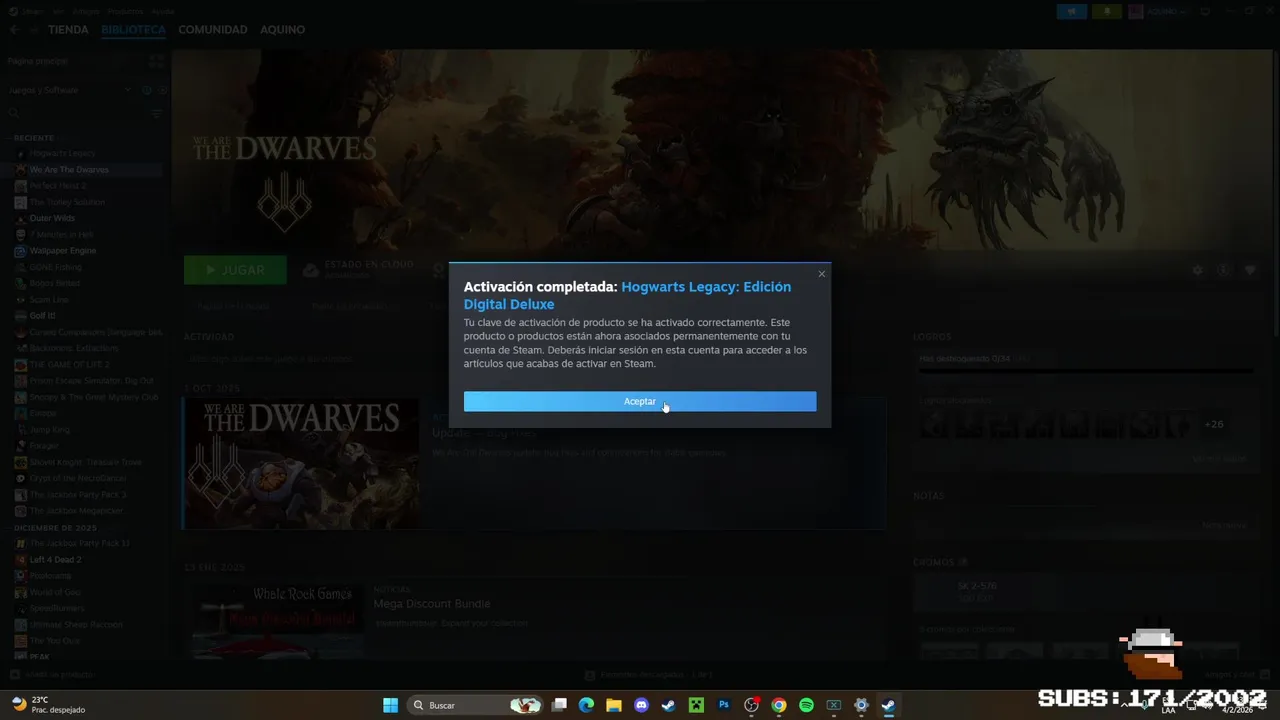Collapse the RECIENTE section header
1280x720 pixels.
coord(34,138)
